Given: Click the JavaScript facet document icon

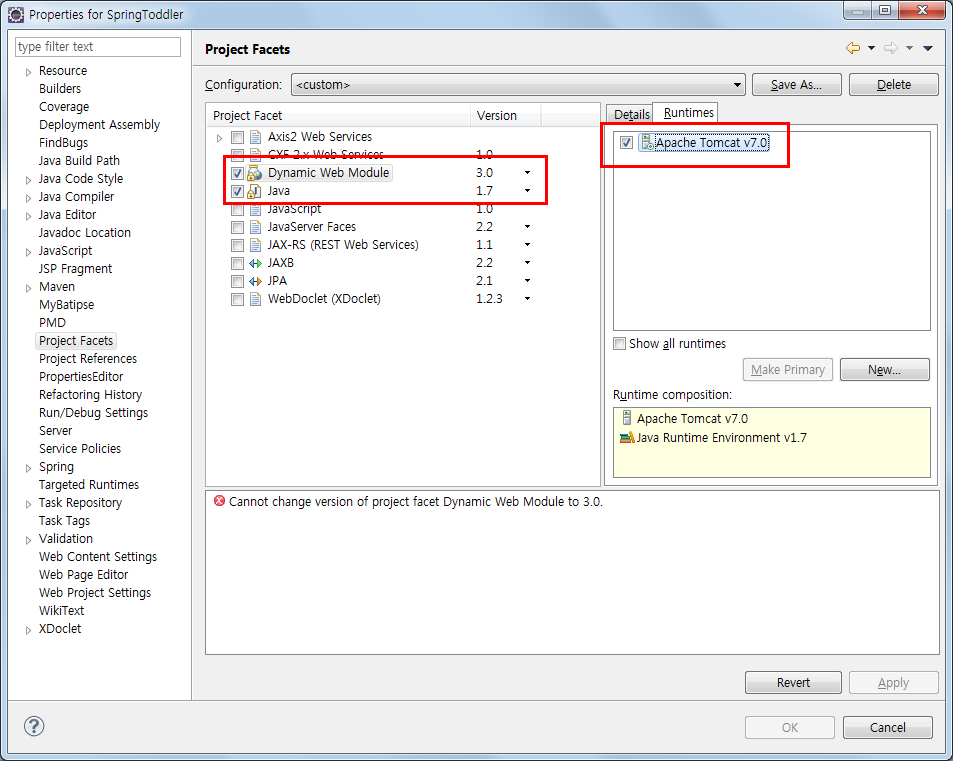Looking at the screenshot, I should [256, 210].
